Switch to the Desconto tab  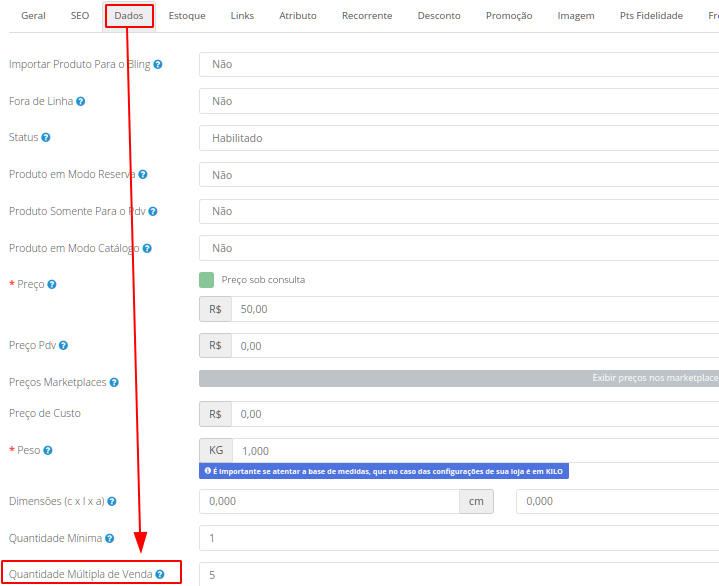439,16
